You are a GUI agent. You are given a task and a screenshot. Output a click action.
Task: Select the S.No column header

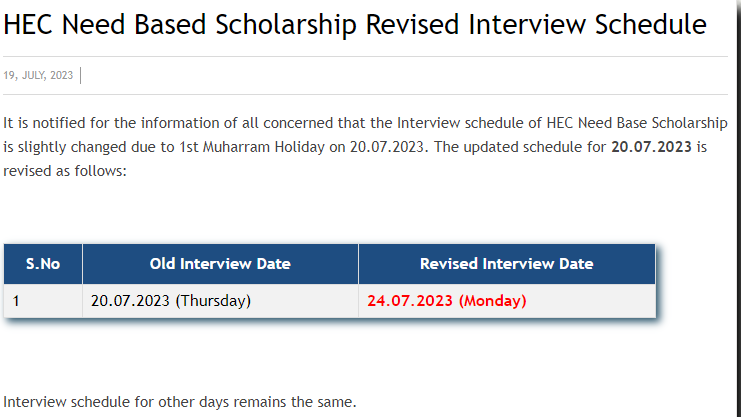[43, 264]
